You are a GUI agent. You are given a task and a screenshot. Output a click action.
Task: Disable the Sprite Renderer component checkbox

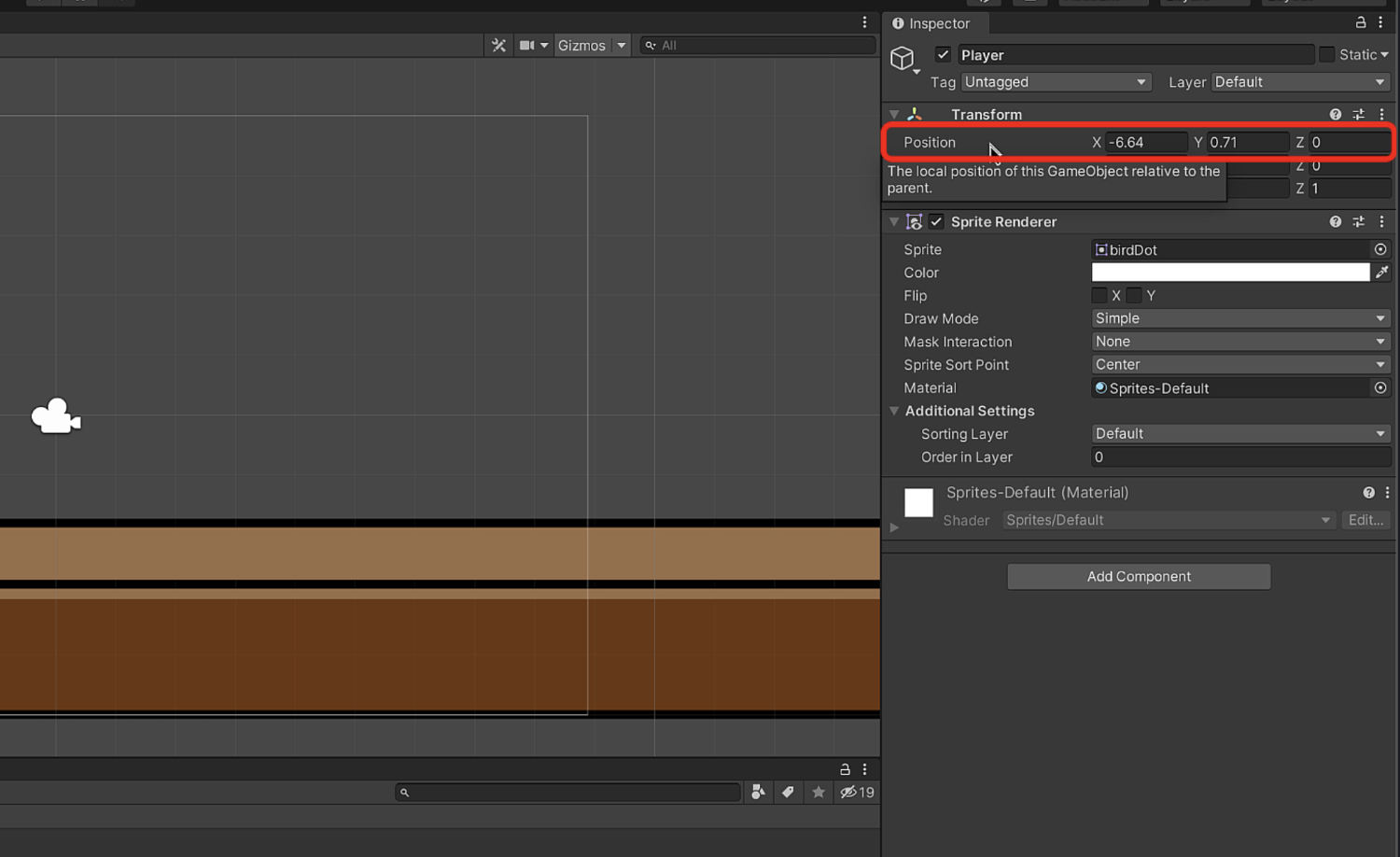point(936,221)
